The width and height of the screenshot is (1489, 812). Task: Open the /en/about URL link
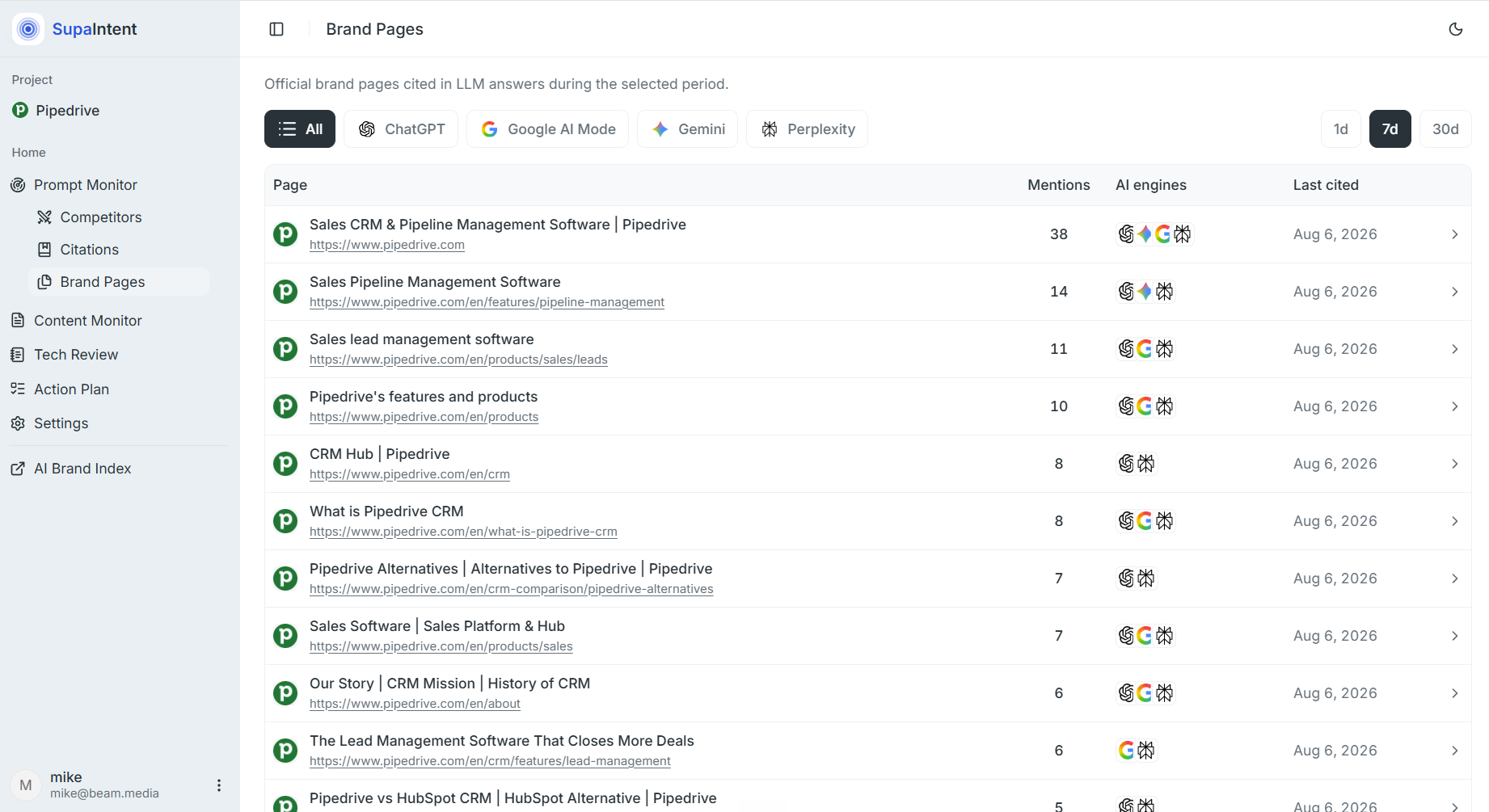415,704
